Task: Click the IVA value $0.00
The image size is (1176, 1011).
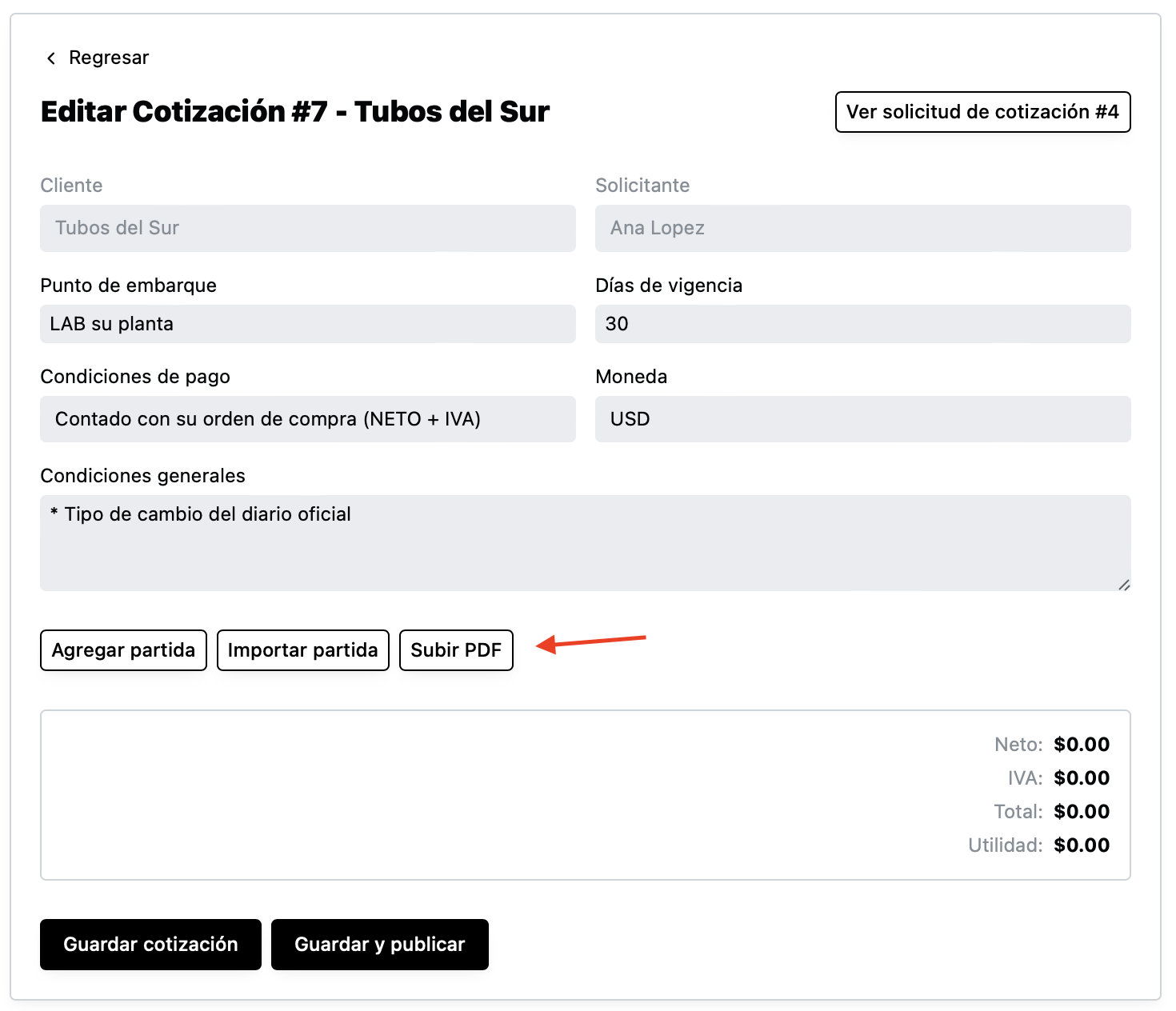Action: pos(1082,778)
